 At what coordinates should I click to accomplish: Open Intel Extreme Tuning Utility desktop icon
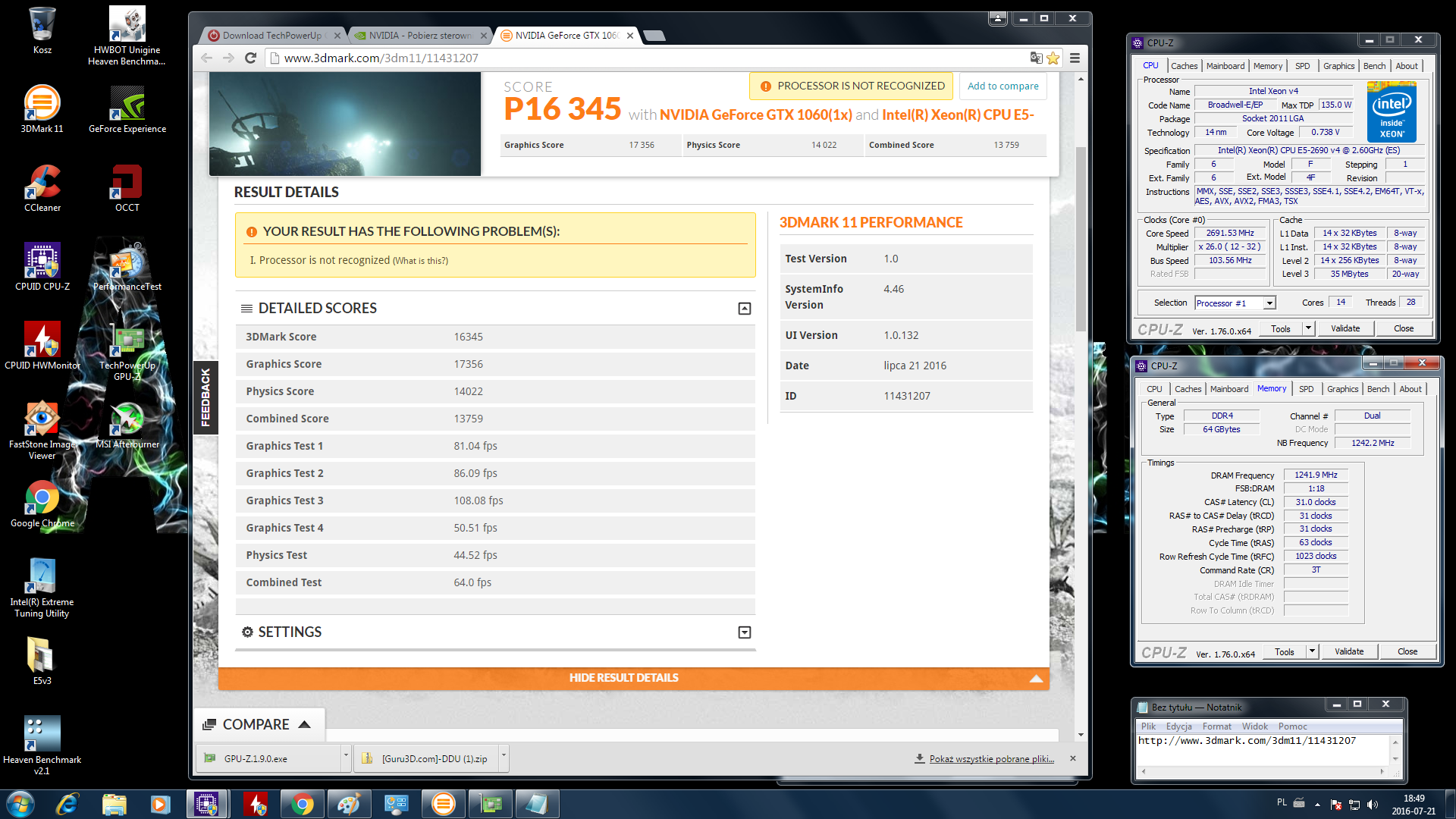[x=42, y=588]
